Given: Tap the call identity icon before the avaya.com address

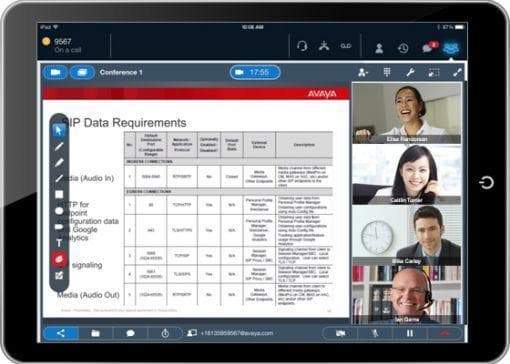Looking at the screenshot, I should tap(192, 333).
